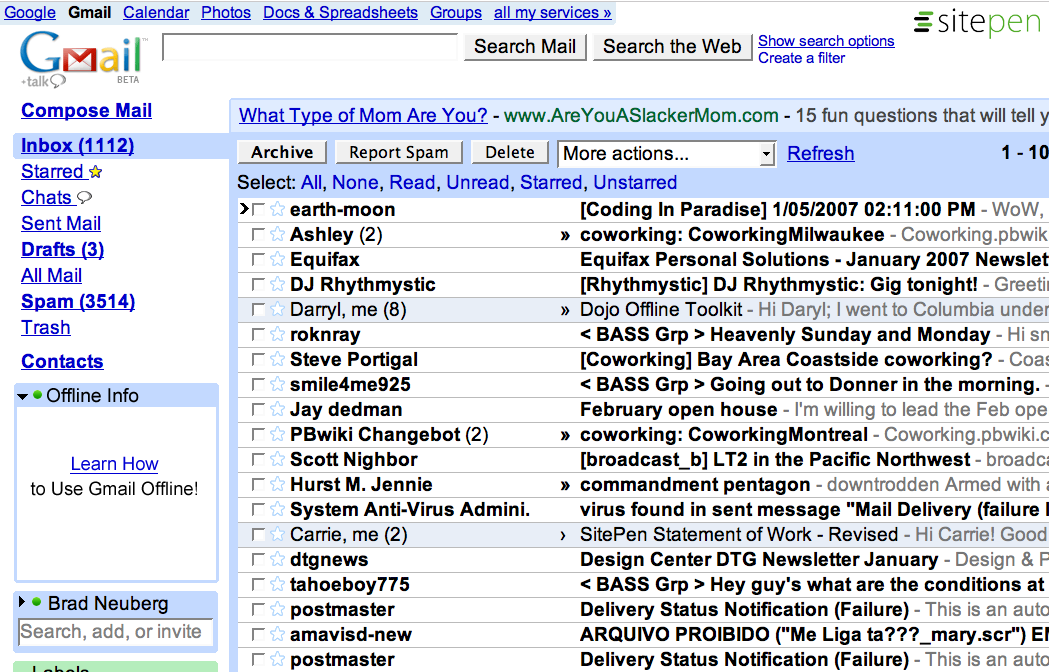
Task: Click the Gmail logo
Action: pos(82,59)
